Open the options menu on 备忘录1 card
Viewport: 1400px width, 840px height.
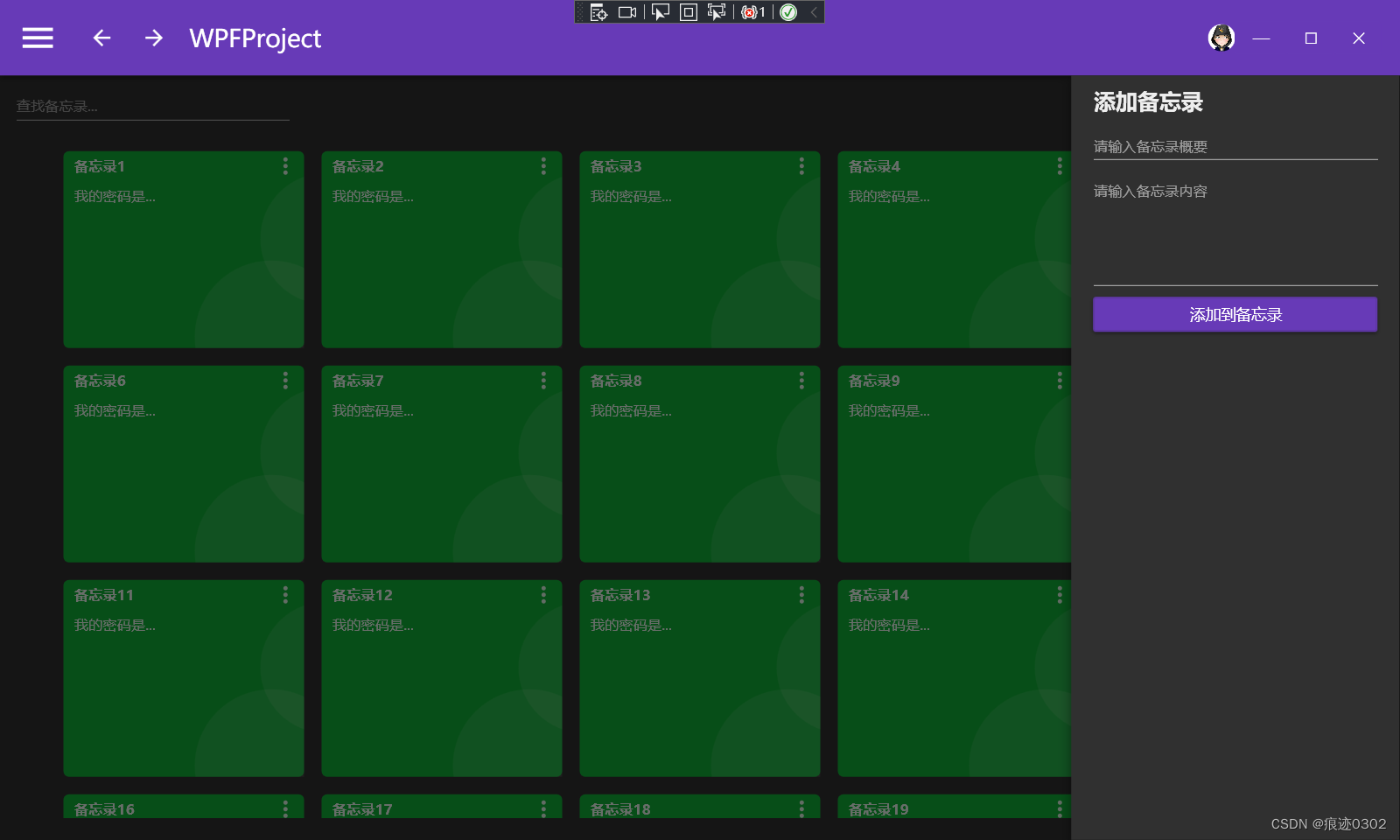(x=285, y=166)
